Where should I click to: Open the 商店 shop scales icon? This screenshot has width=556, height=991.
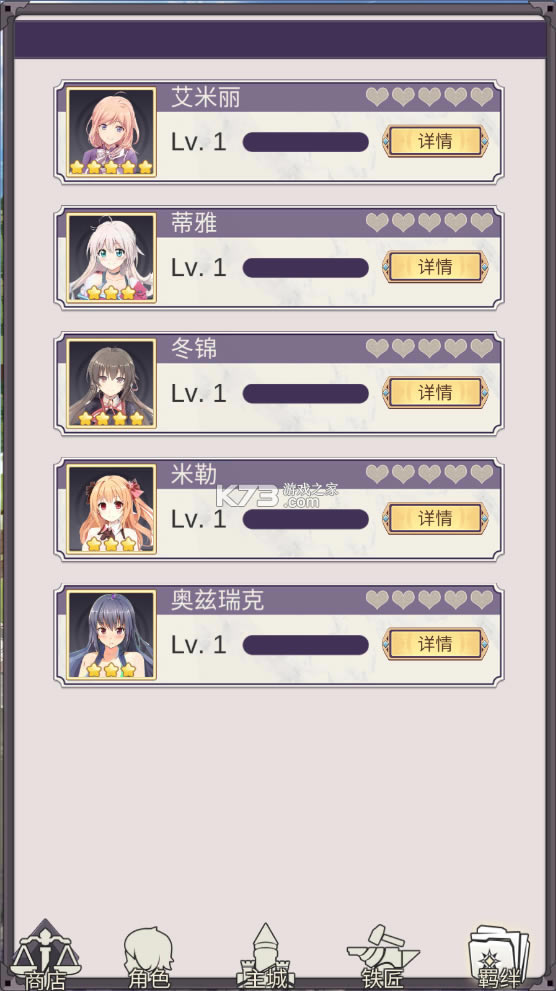[x=45, y=954]
